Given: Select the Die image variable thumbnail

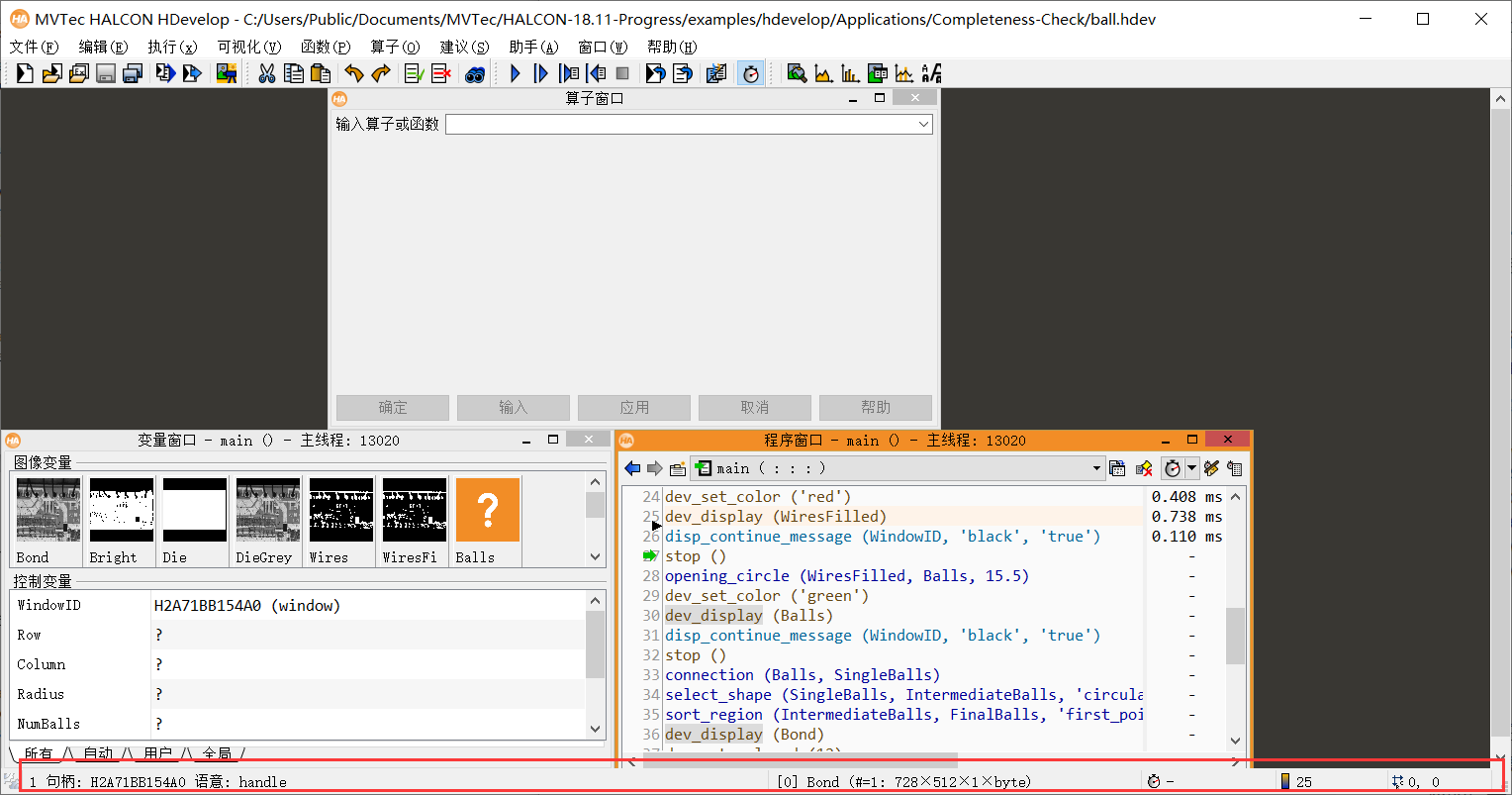Looking at the screenshot, I should point(195,510).
